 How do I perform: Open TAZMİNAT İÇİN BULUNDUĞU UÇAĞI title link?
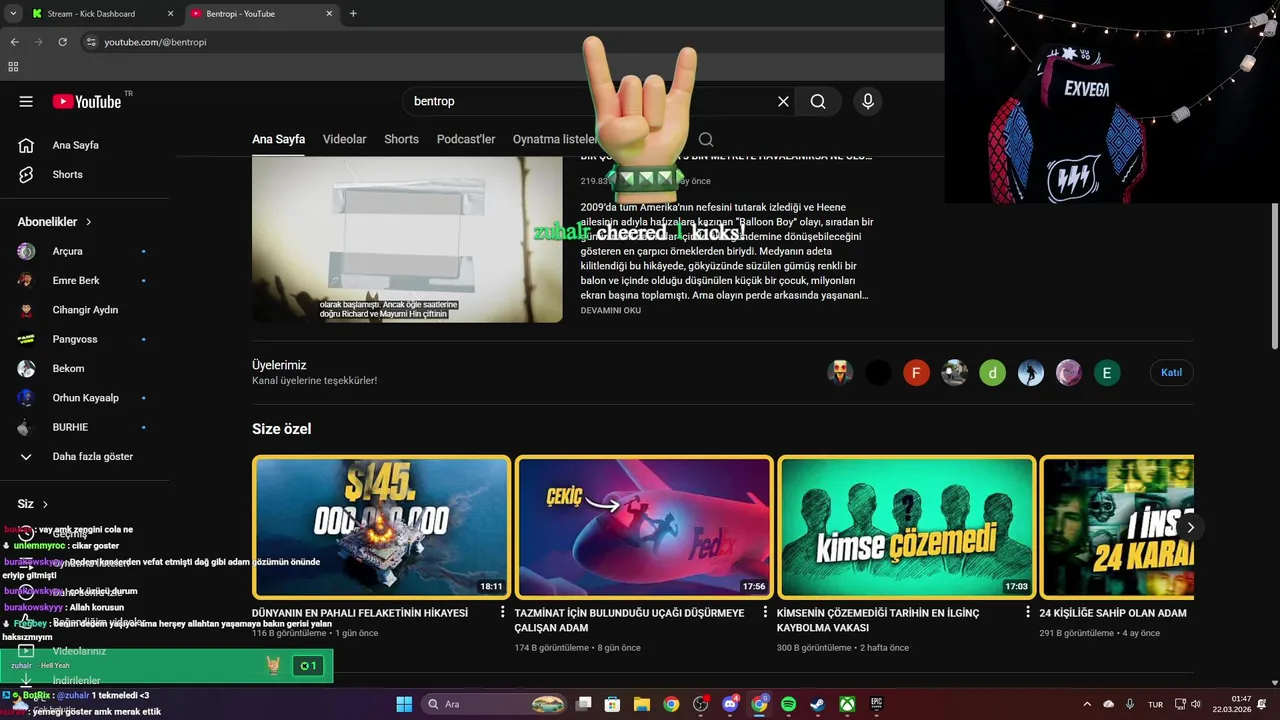(629, 620)
